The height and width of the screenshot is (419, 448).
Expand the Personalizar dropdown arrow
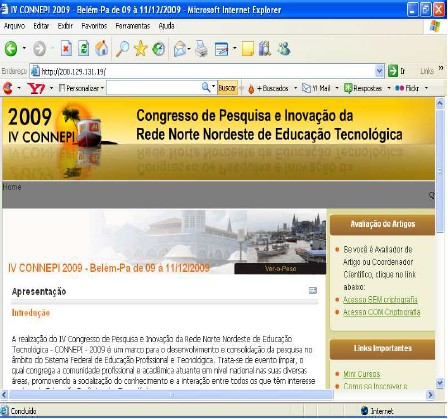[102, 88]
